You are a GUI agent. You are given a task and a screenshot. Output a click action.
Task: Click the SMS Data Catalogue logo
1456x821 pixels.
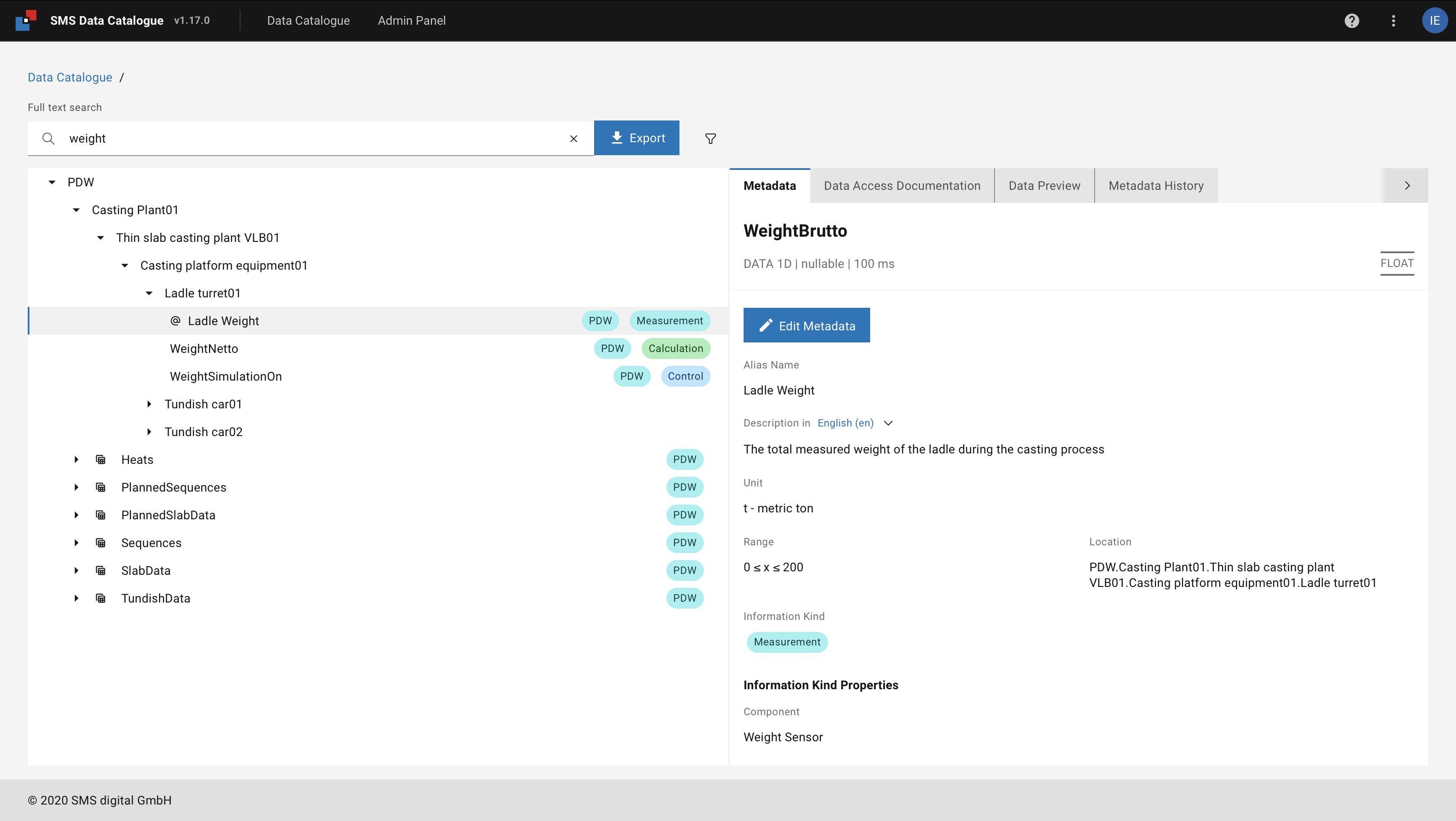pyautogui.click(x=26, y=20)
